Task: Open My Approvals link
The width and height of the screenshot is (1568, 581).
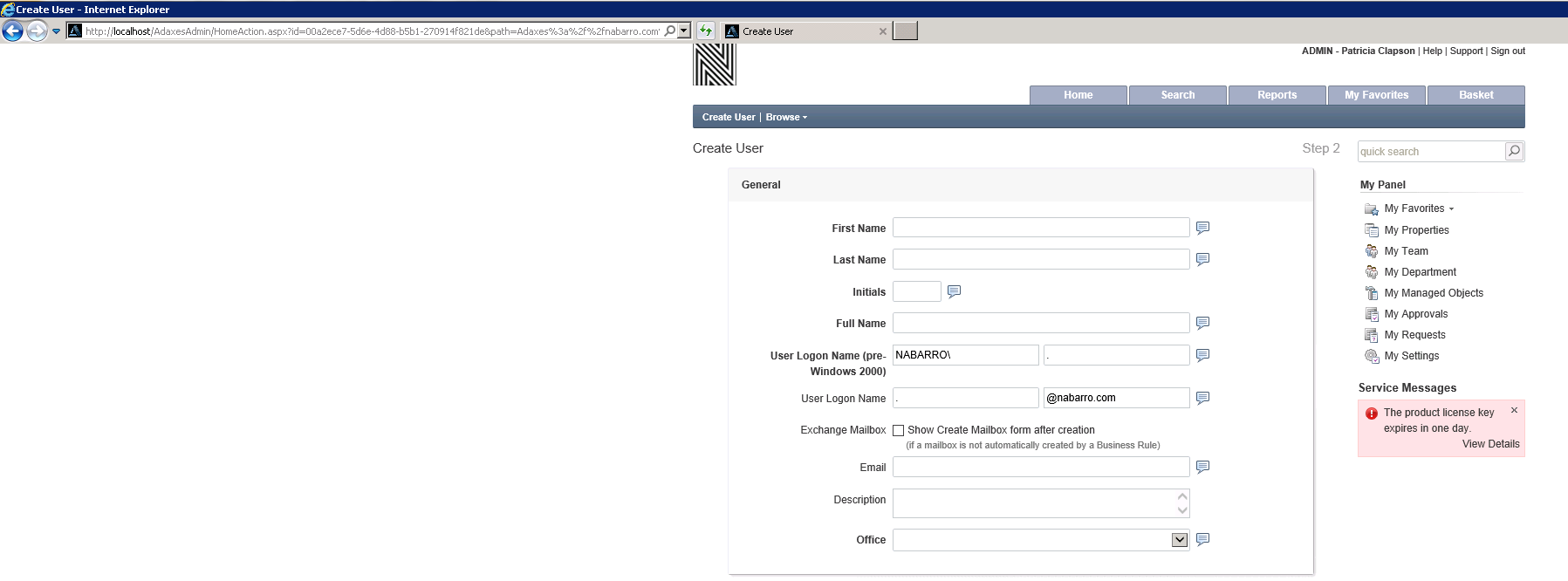Action: [1416, 314]
